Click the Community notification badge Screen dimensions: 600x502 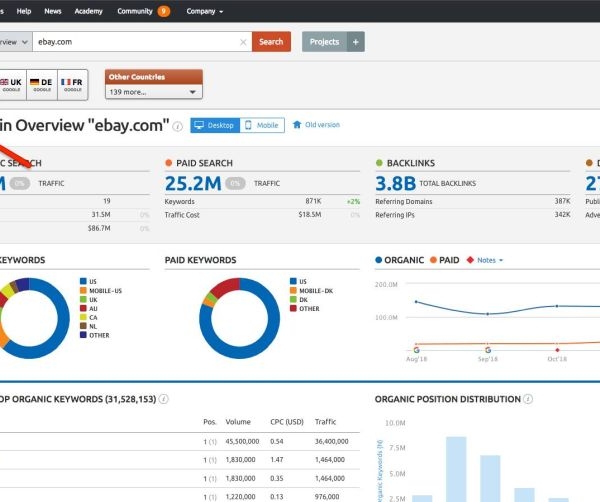coord(164,11)
